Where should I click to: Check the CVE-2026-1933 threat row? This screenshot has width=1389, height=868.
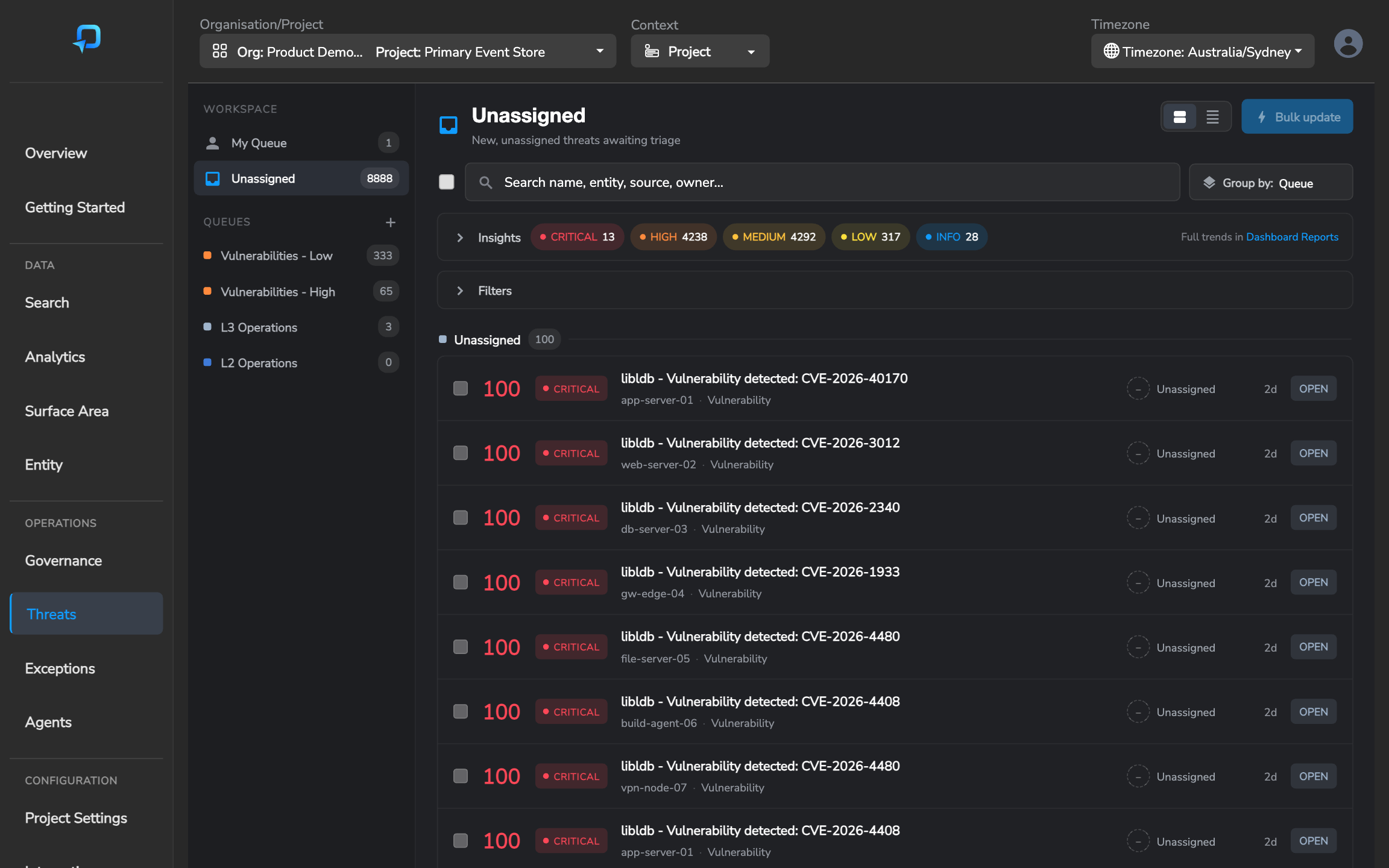click(461, 582)
